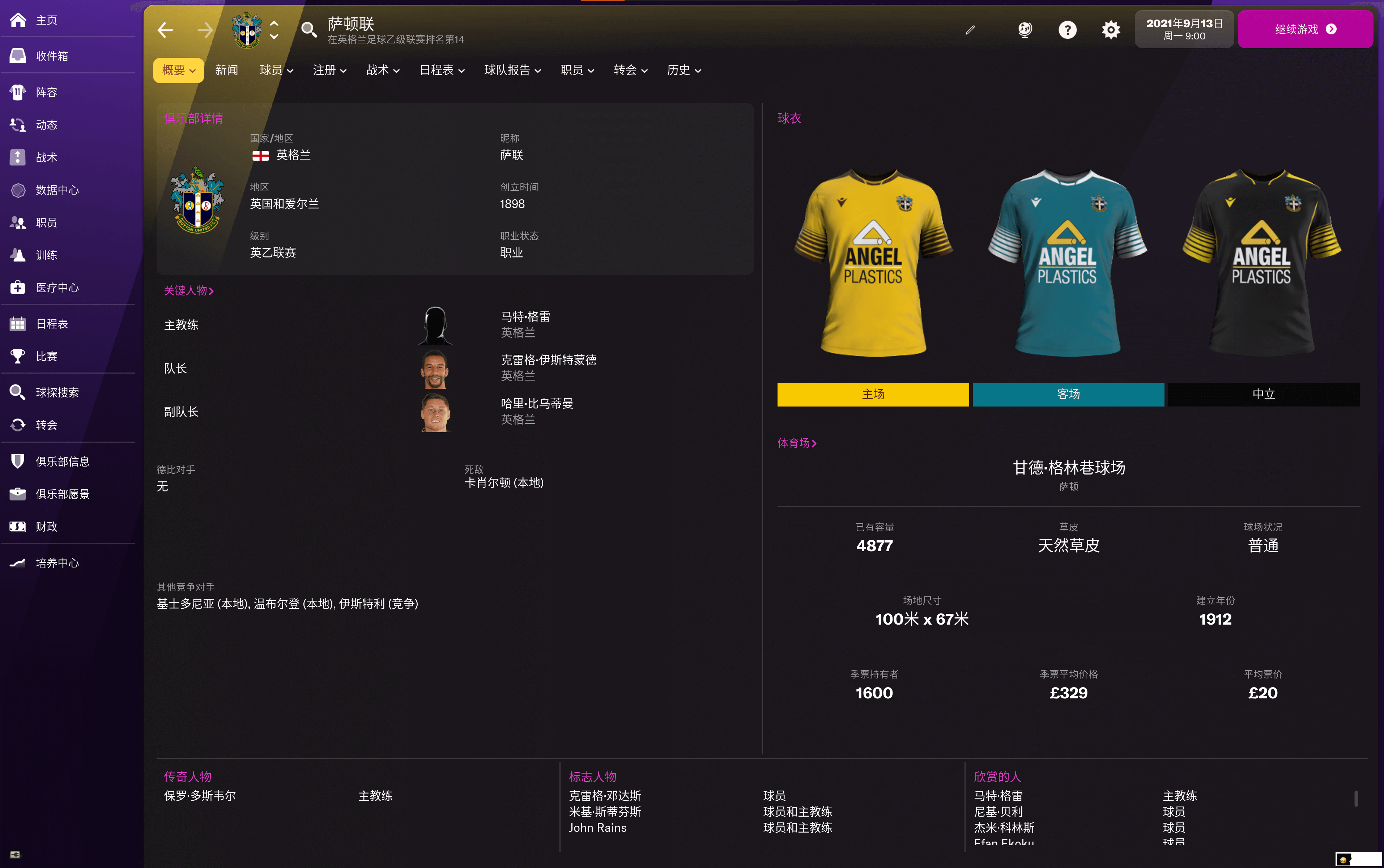1384x868 pixels.
Task: Open the 俱乐部愿景 briefcase icon
Action: pyautogui.click(x=18, y=494)
